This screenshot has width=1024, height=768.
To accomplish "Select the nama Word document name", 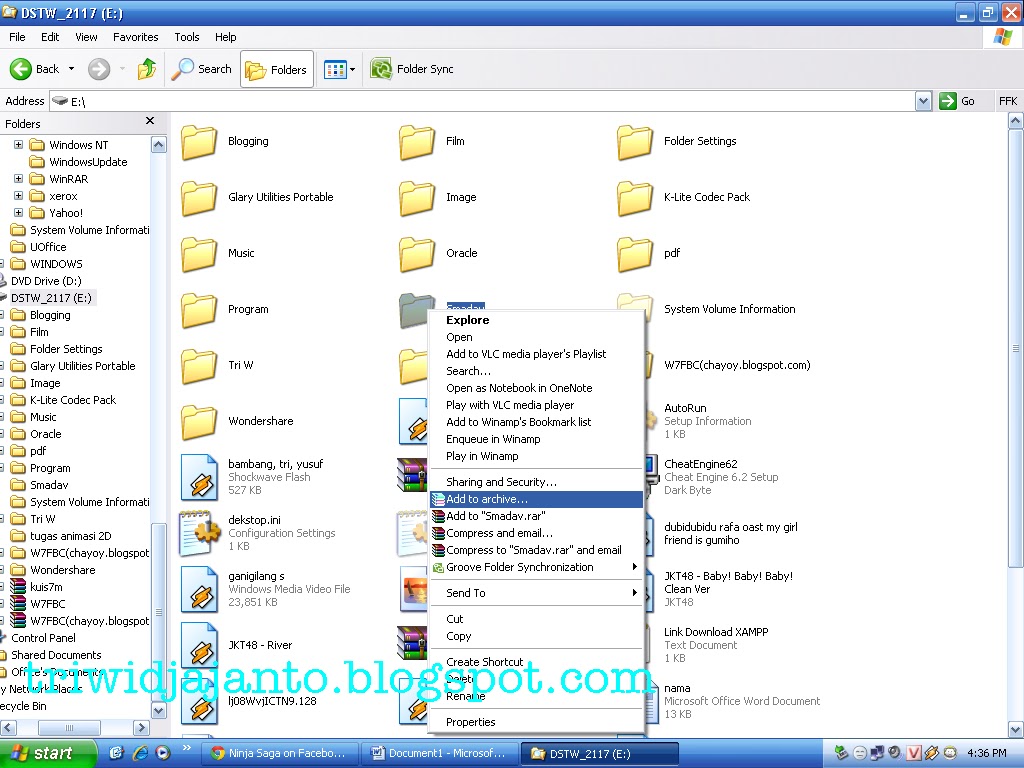I will click(677, 688).
